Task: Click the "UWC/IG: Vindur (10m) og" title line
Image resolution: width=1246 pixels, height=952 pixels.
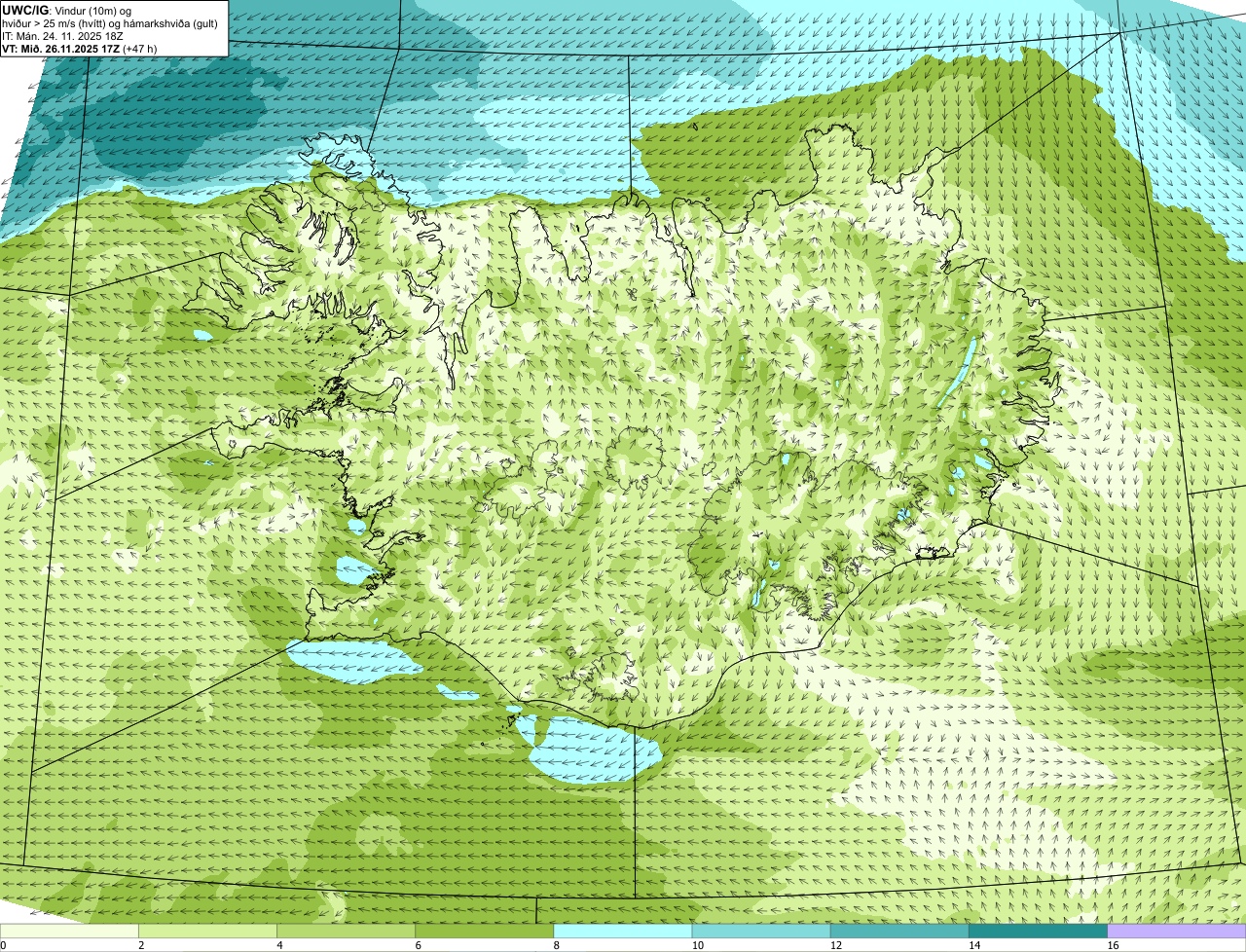Action: click(66, 10)
